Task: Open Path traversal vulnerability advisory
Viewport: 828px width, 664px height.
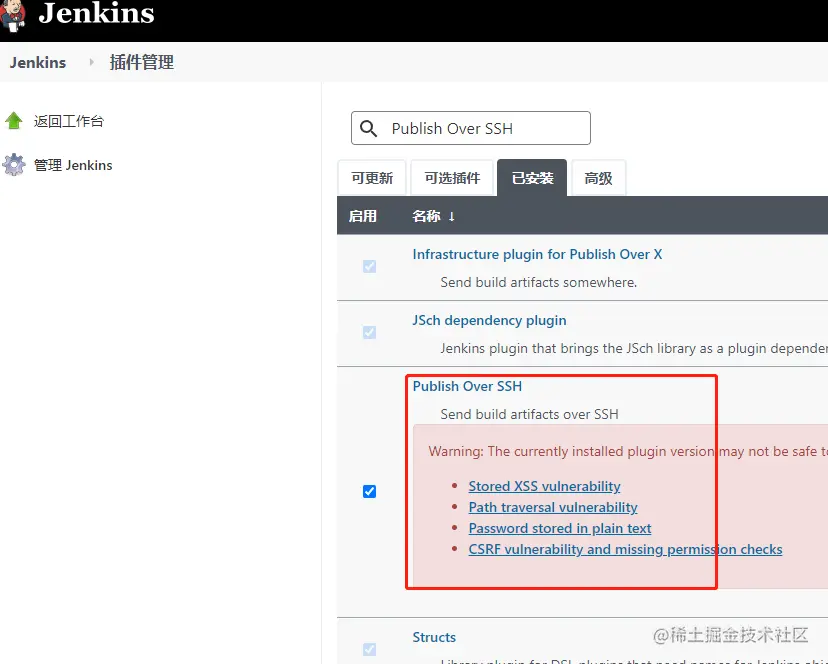Action: [553, 507]
